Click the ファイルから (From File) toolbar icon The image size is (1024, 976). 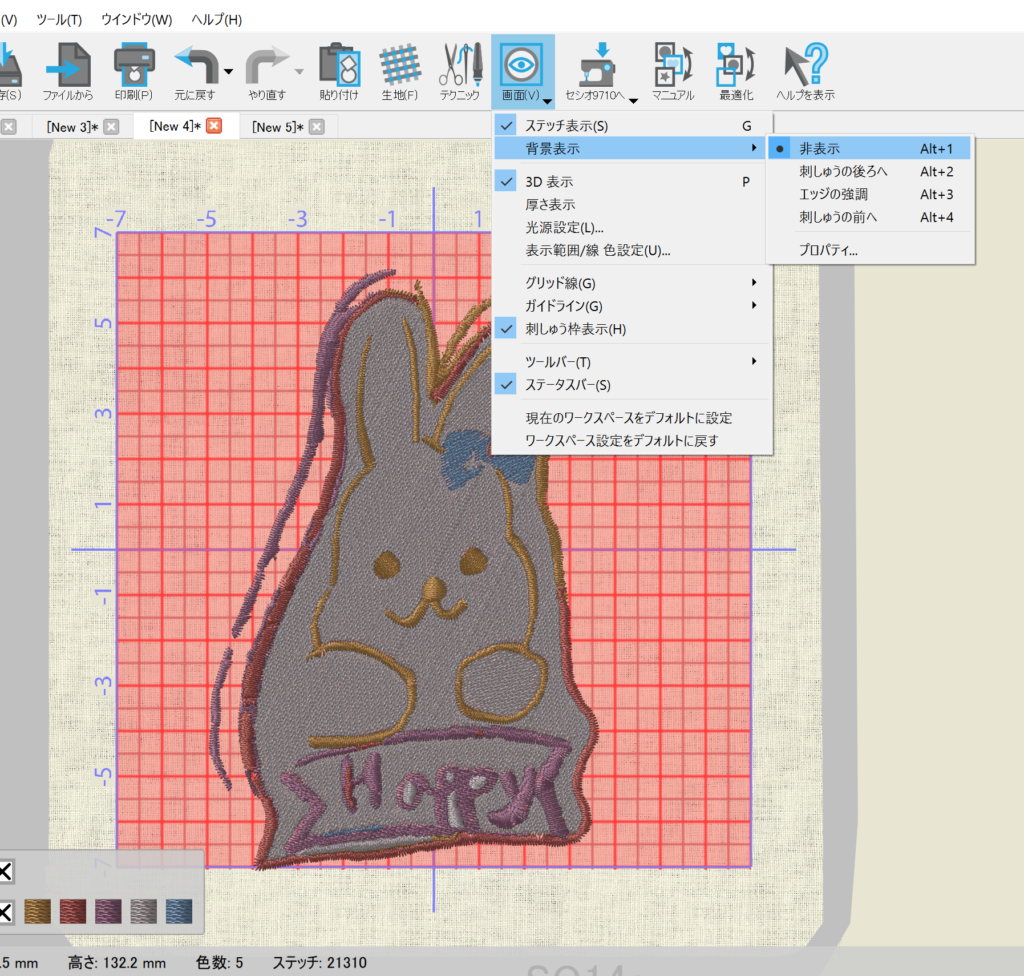(67, 67)
